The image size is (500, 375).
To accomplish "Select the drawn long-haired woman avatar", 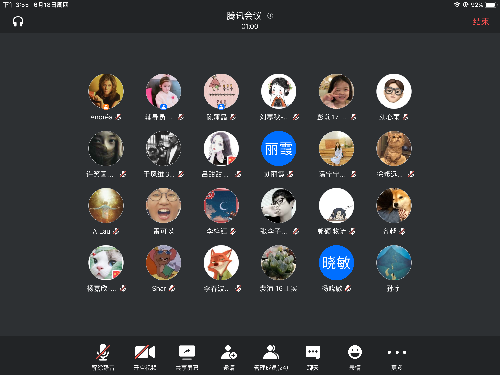I will point(221,148).
